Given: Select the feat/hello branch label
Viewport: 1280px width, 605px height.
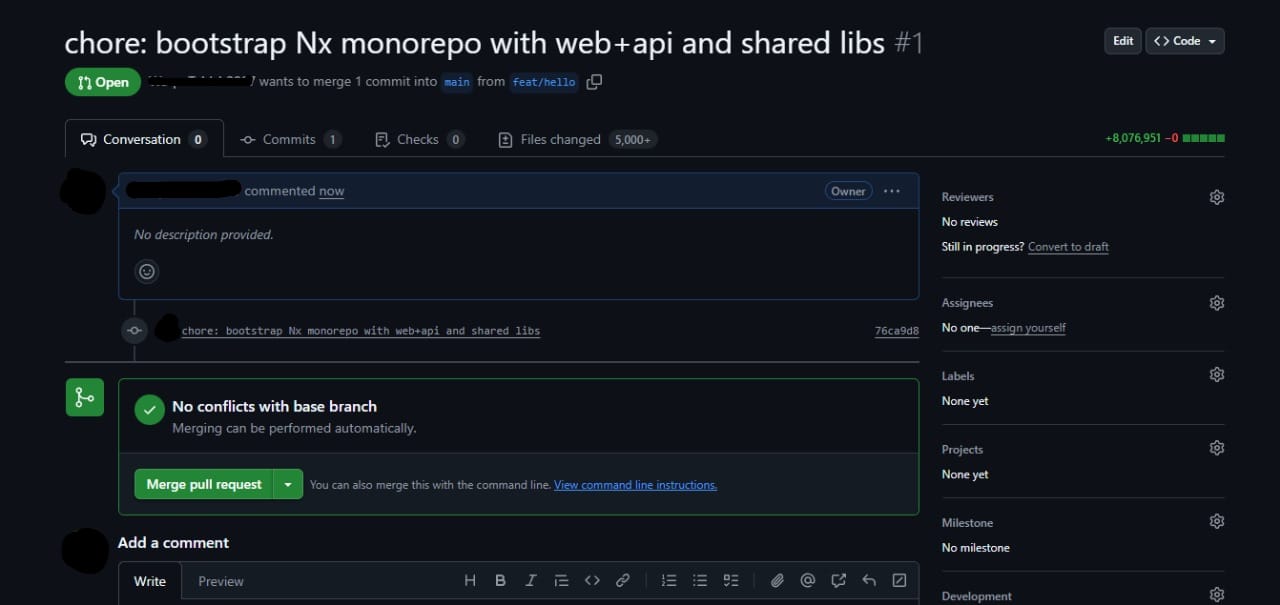Looking at the screenshot, I should pos(543,82).
